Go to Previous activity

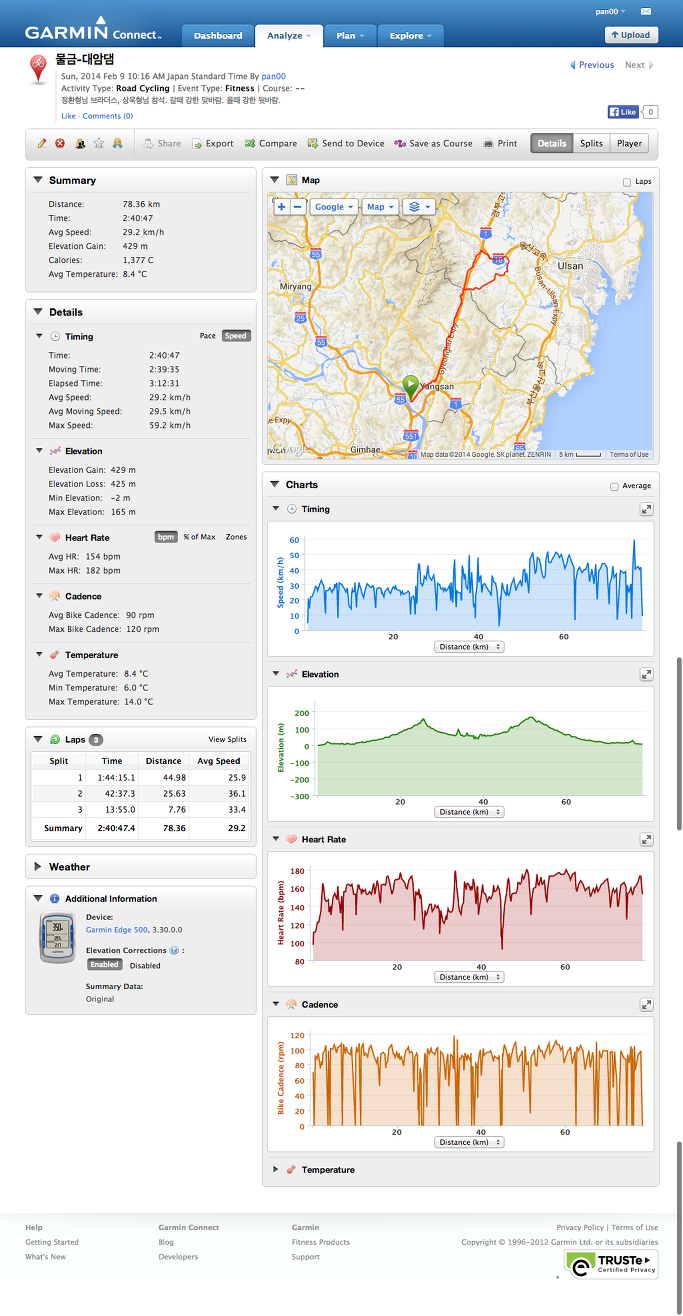(x=592, y=65)
